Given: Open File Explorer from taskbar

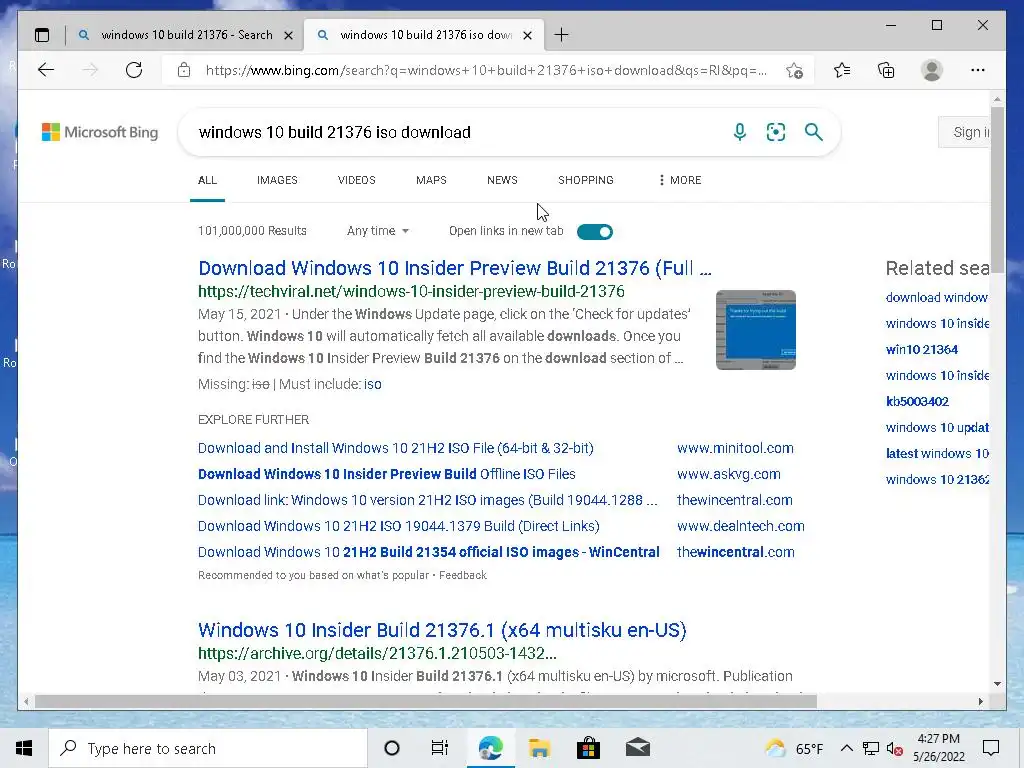Looking at the screenshot, I should pyautogui.click(x=539, y=748).
